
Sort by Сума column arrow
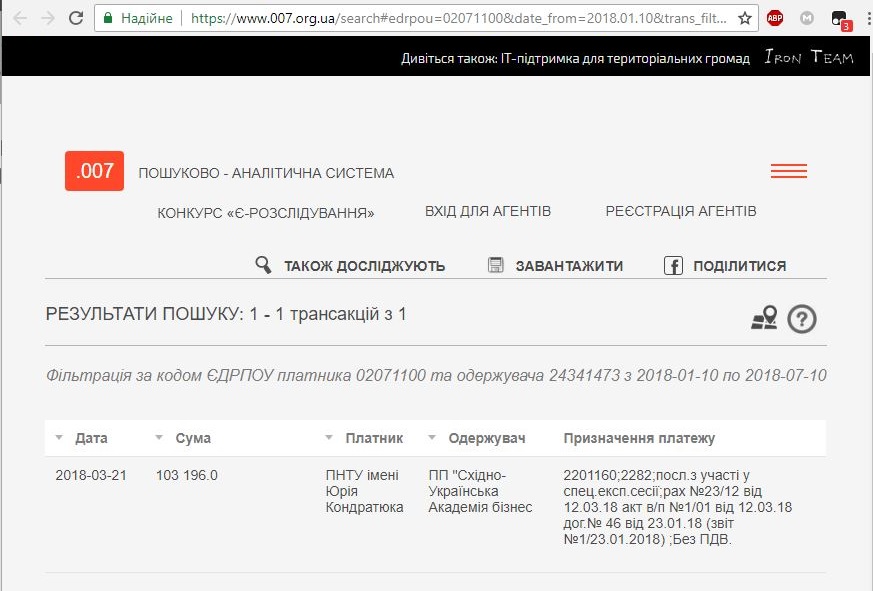pyautogui.click(x=159, y=439)
